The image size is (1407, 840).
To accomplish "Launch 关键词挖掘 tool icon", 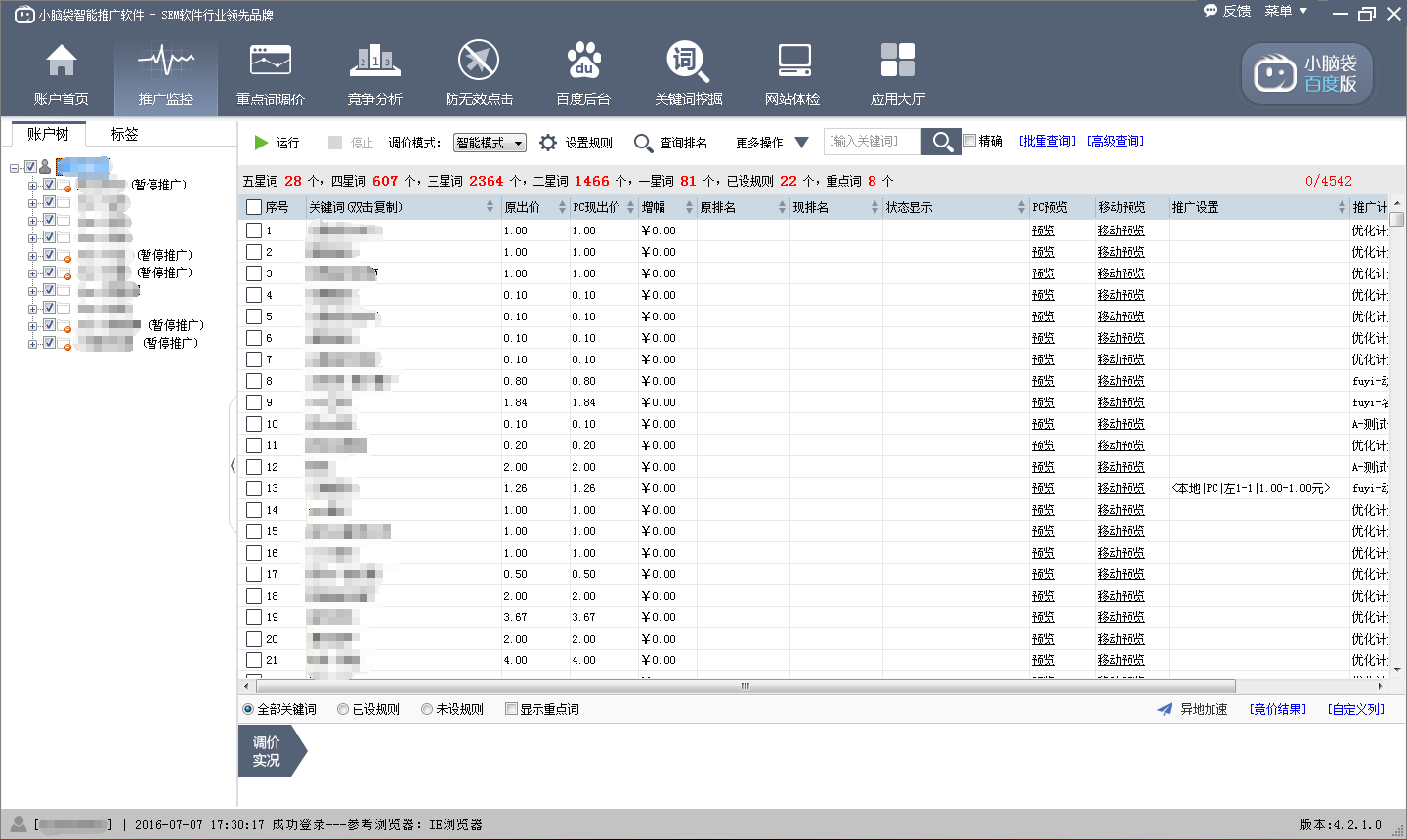I will [x=688, y=62].
